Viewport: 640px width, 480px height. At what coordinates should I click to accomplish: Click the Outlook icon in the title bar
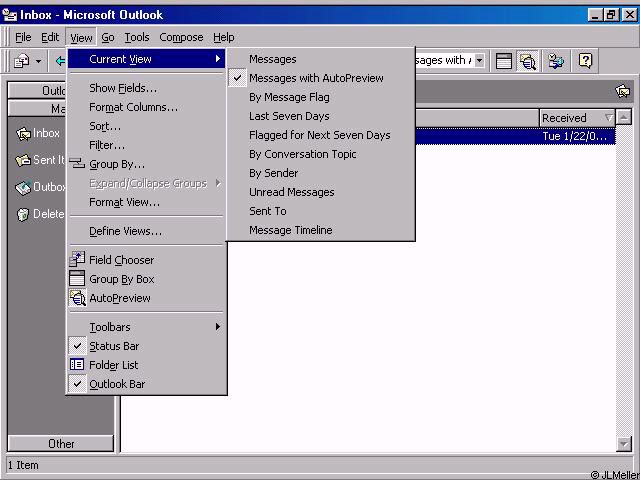tap(10, 15)
